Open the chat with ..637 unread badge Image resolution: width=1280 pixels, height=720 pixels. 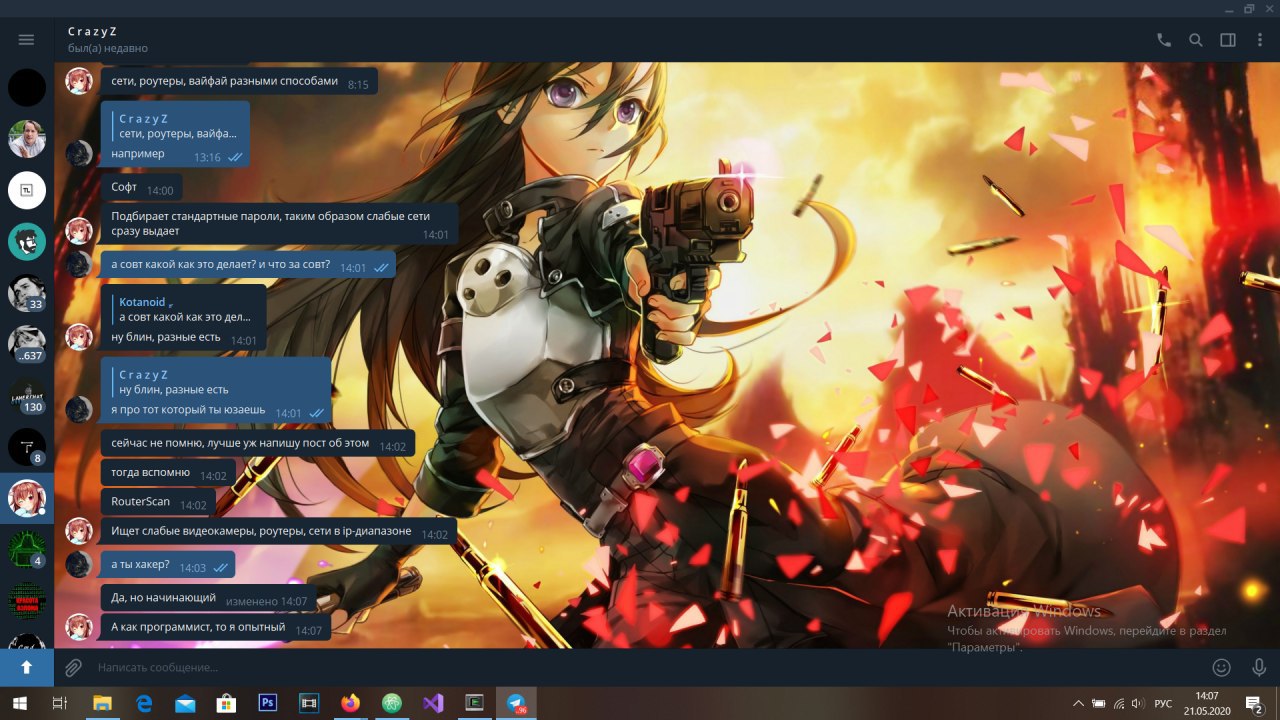point(27,344)
